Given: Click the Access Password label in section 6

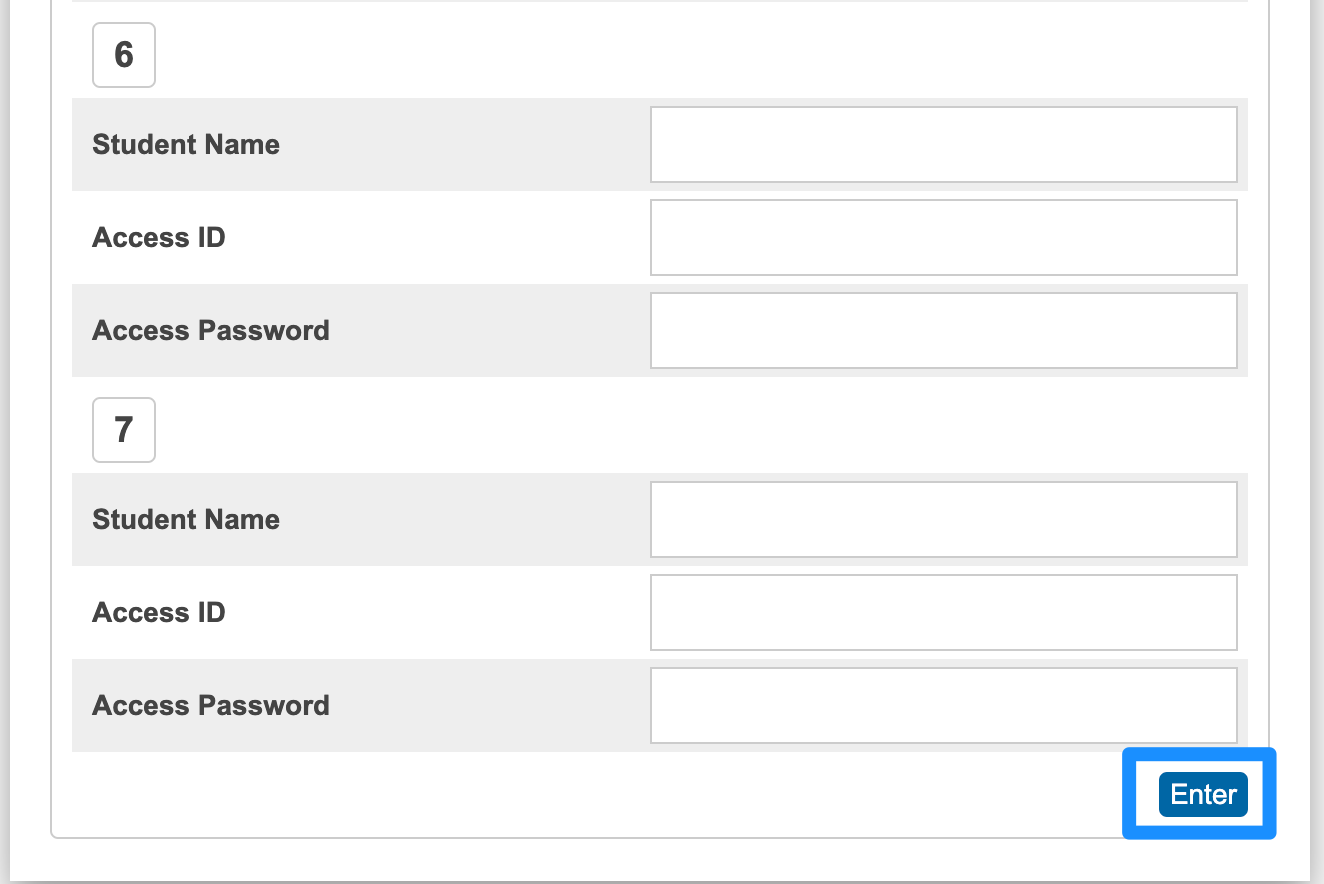Looking at the screenshot, I should tap(210, 330).
